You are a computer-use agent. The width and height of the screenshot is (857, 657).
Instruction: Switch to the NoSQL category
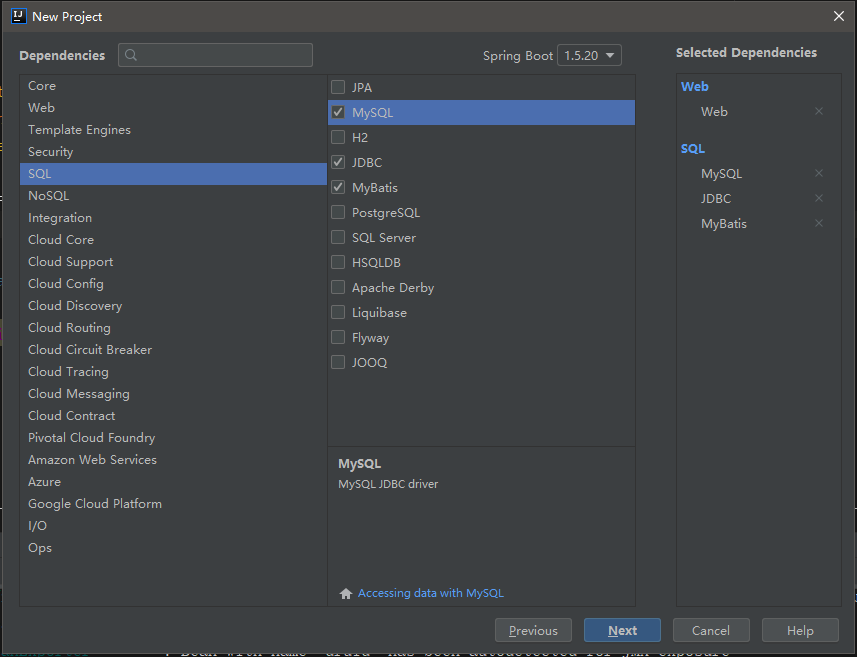pos(173,196)
